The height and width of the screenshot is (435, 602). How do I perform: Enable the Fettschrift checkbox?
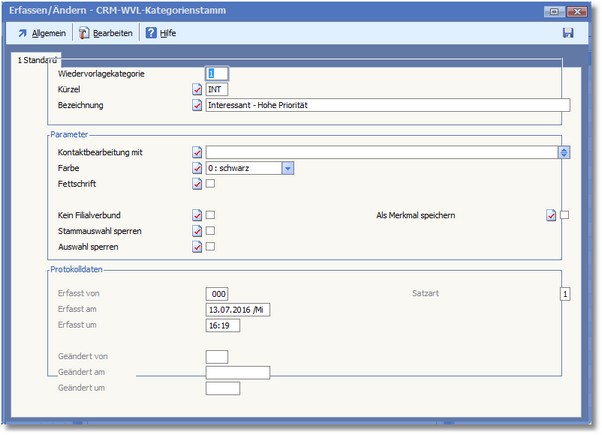[211, 184]
